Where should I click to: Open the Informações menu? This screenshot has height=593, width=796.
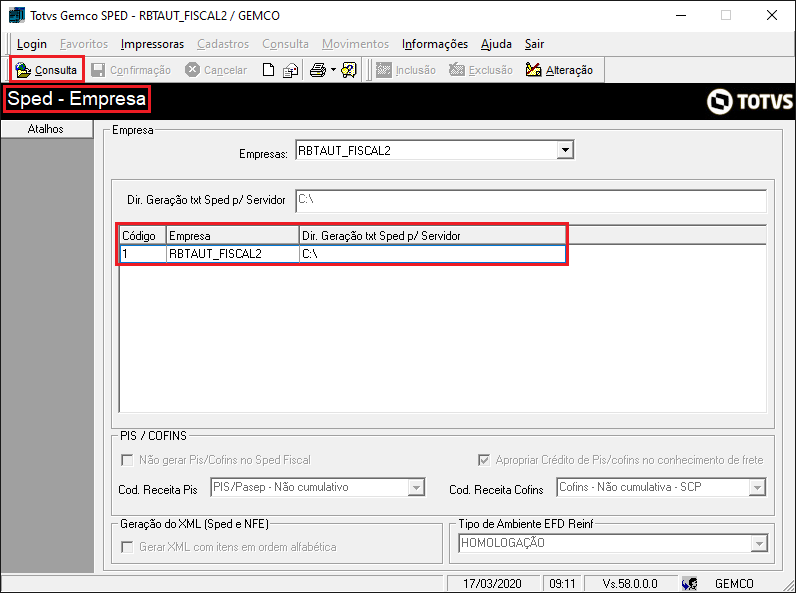435,44
